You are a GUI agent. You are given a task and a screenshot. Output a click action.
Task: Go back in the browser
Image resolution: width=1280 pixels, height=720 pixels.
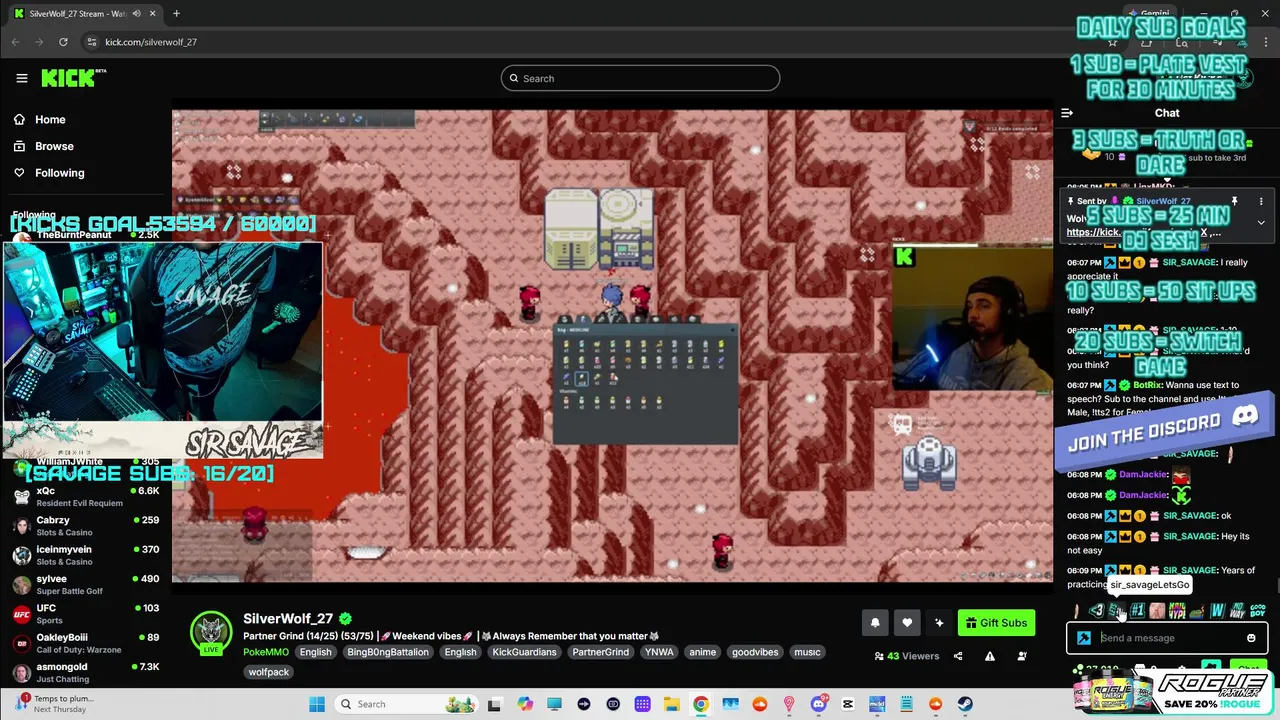click(x=15, y=42)
